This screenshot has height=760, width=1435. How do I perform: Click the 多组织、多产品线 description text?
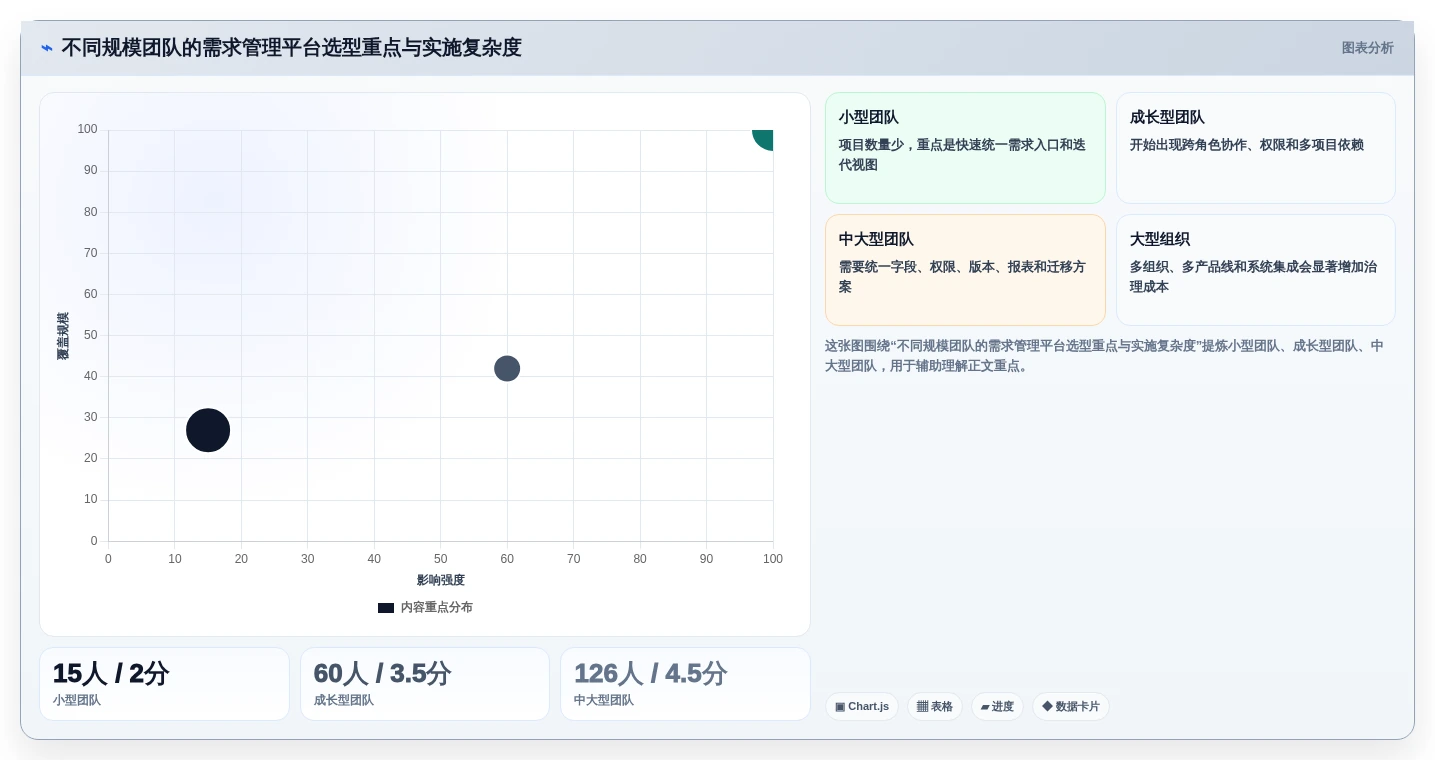[1253, 277]
